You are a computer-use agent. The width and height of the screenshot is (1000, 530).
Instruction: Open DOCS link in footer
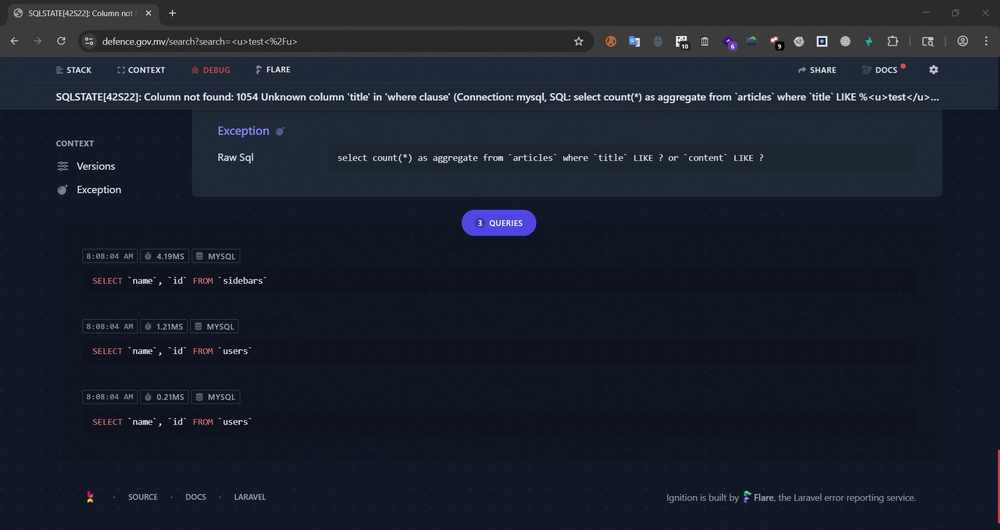[x=196, y=497]
